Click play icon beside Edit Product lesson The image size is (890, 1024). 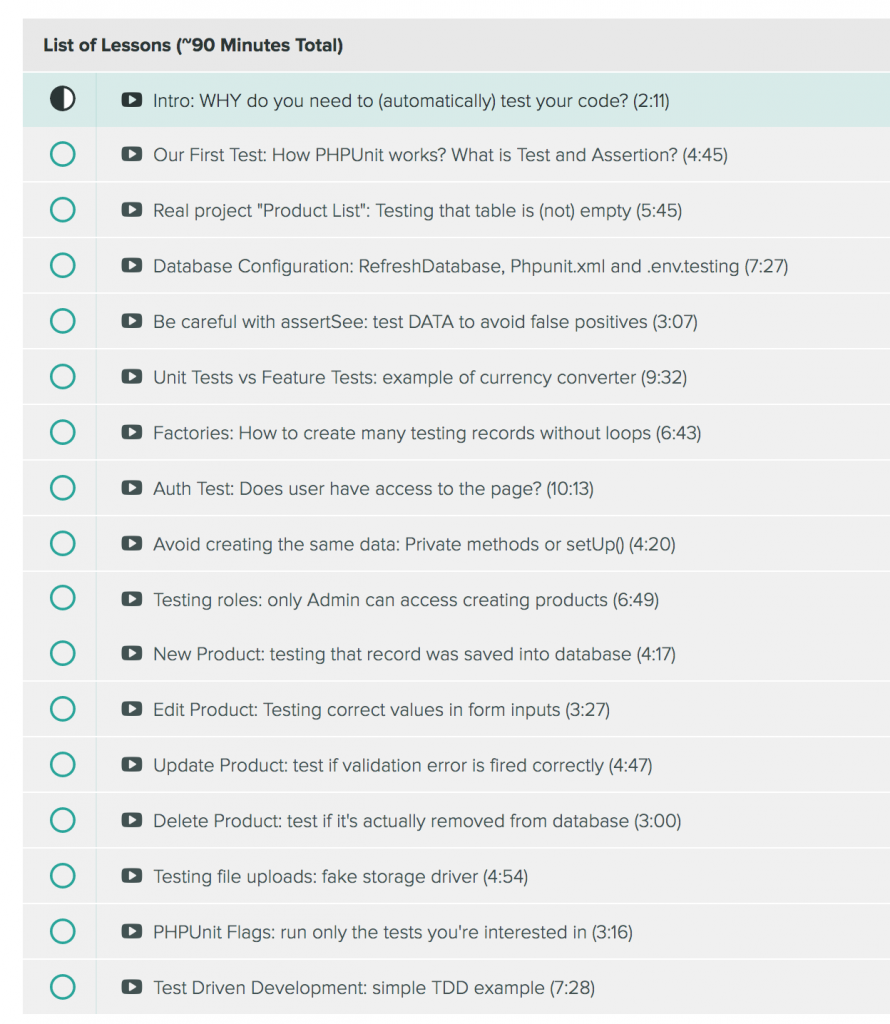tap(131, 710)
